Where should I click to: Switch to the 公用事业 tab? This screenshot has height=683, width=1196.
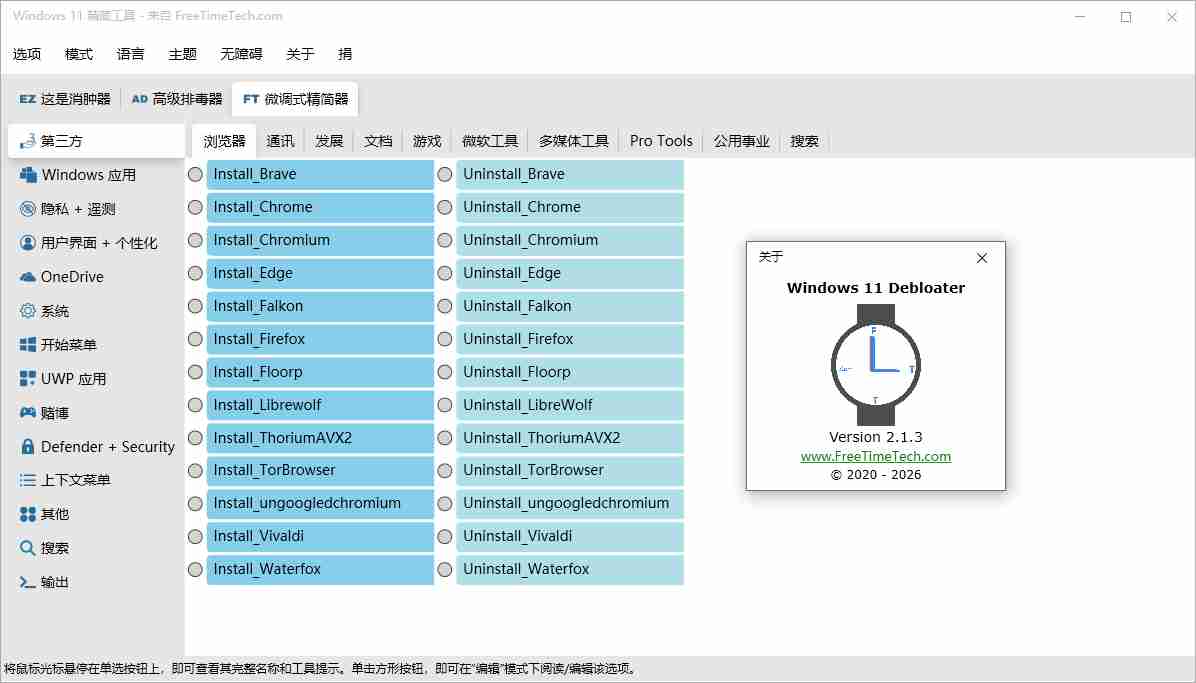coord(741,141)
